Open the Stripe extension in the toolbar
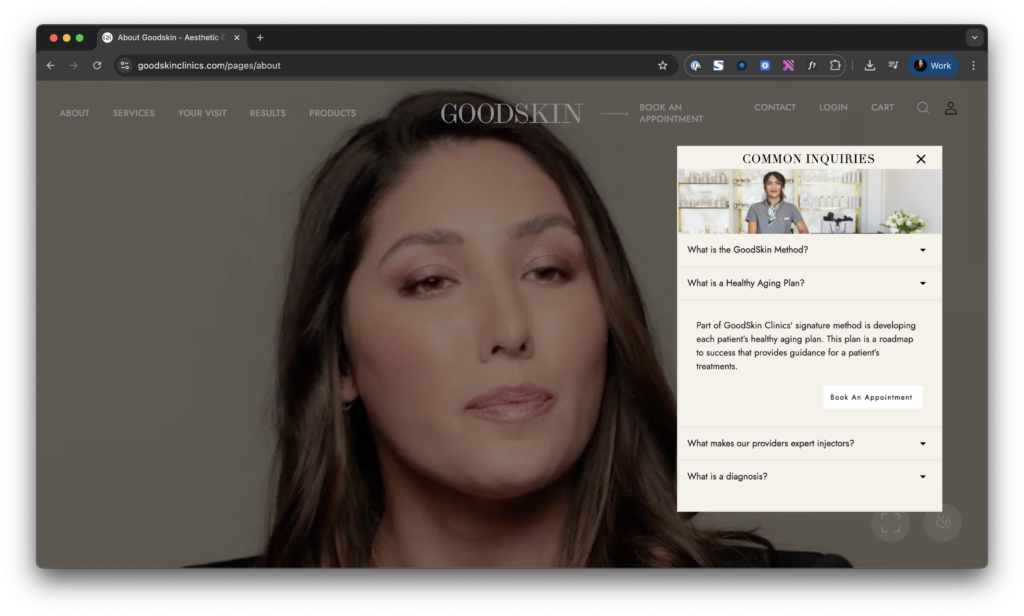Image resolution: width=1024 pixels, height=616 pixels. point(718,64)
